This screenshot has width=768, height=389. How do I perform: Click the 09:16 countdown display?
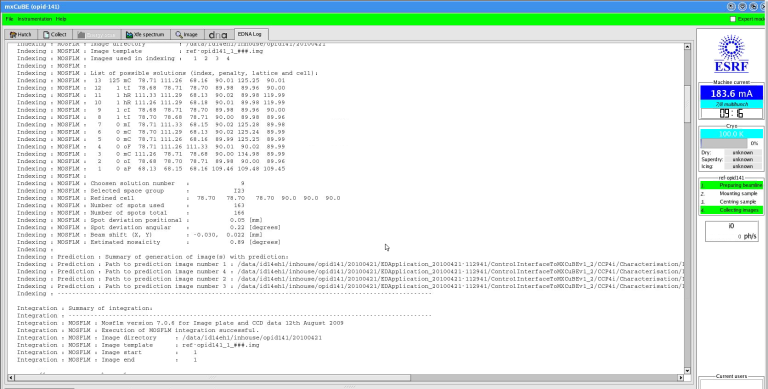pyautogui.click(x=731, y=114)
